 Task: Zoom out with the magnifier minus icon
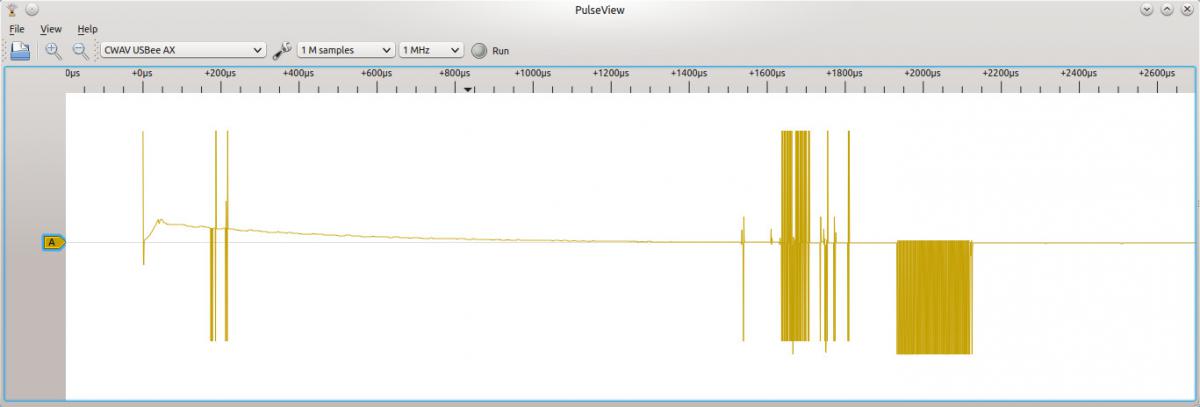[80, 50]
